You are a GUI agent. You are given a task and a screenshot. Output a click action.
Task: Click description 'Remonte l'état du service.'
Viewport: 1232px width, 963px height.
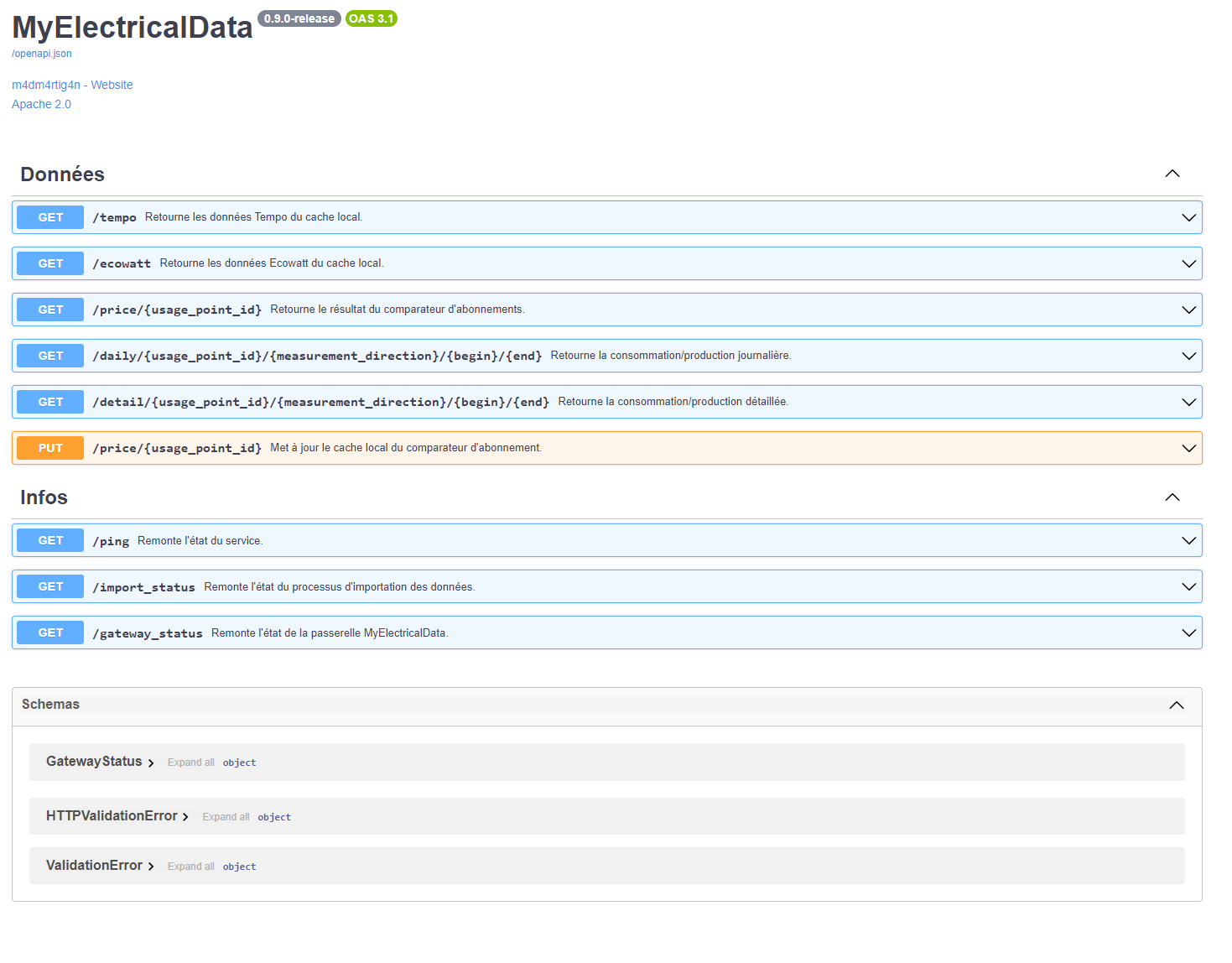click(200, 541)
